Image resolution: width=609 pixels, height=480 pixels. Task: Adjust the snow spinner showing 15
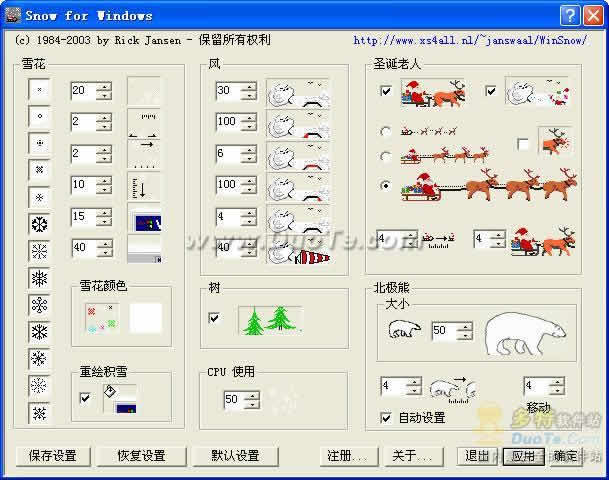coord(104,217)
